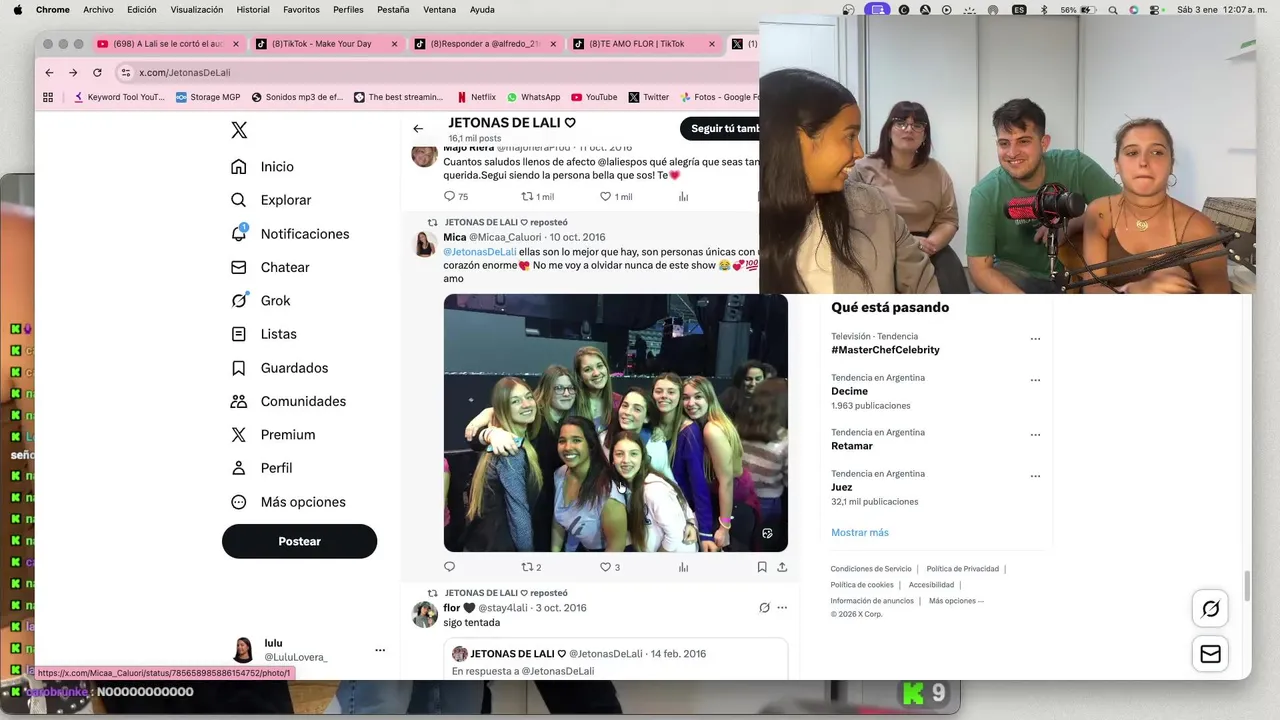Bookmark Mica's photo post

coord(762,567)
